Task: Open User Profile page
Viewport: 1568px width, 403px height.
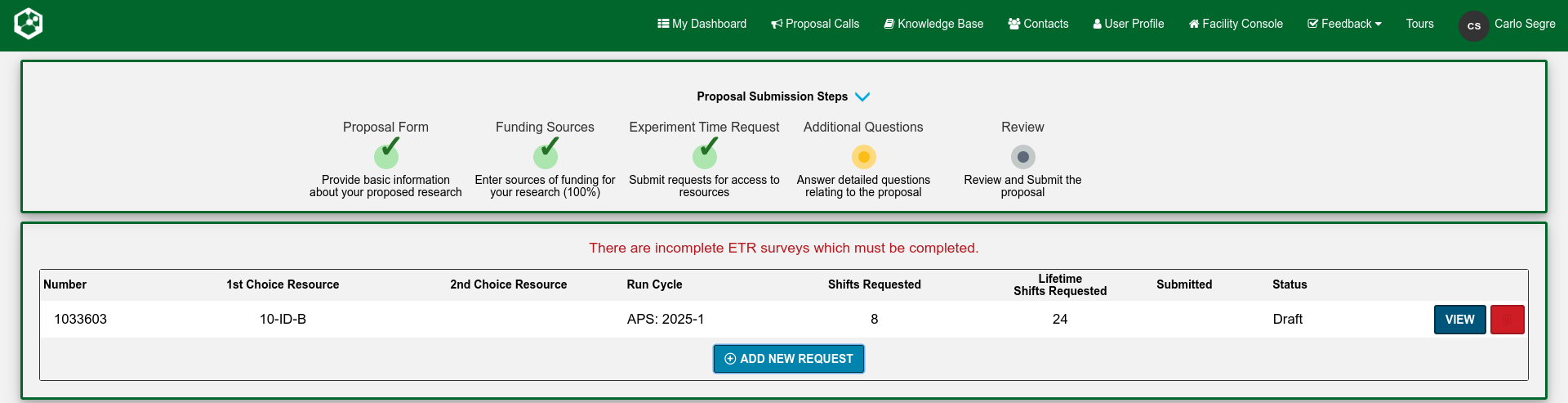Action: coord(1129,24)
